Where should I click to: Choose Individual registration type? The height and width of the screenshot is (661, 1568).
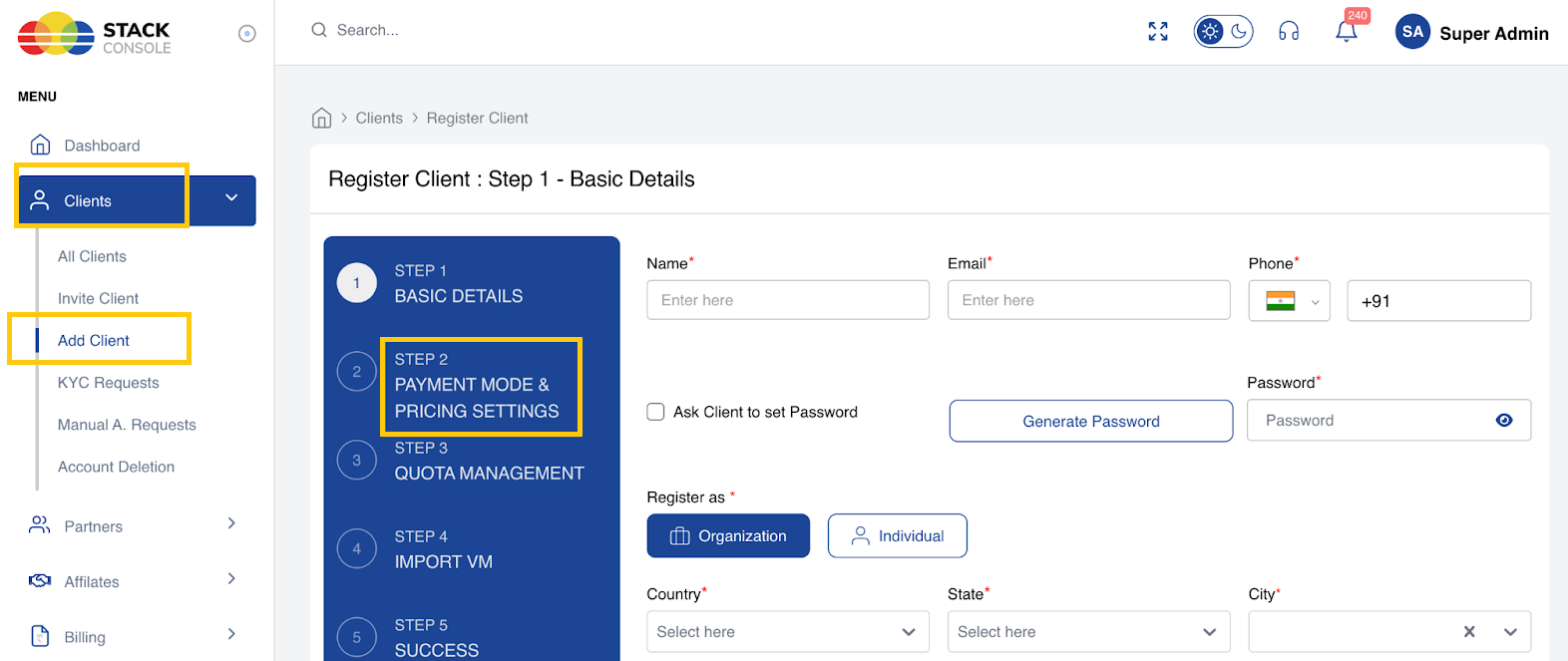(x=897, y=536)
